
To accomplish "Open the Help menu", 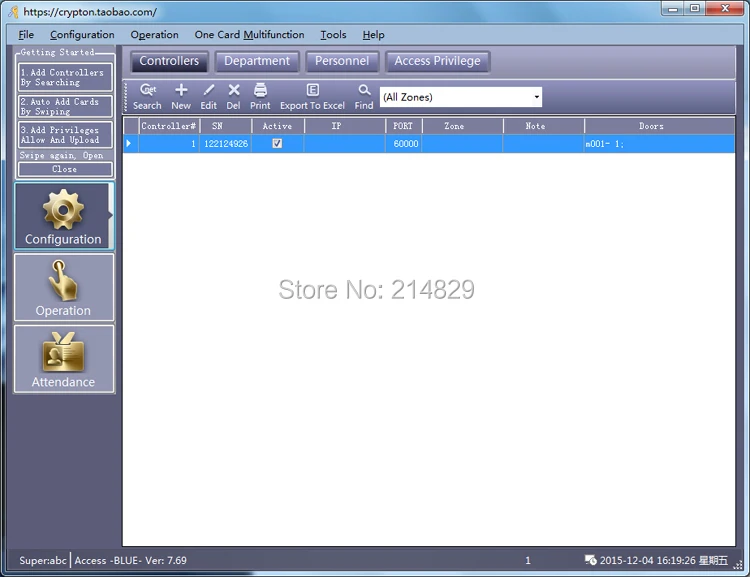I will 373,35.
